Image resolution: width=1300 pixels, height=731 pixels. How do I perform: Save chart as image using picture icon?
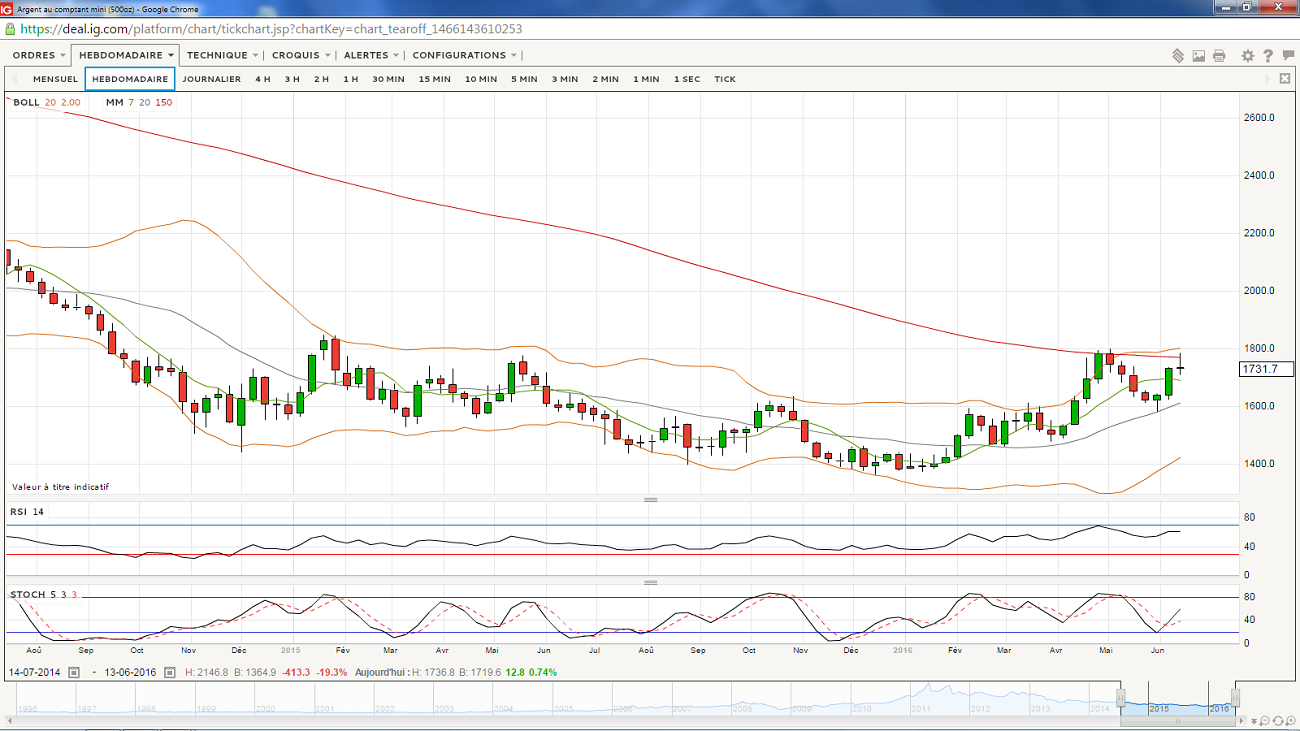pos(1198,56)
